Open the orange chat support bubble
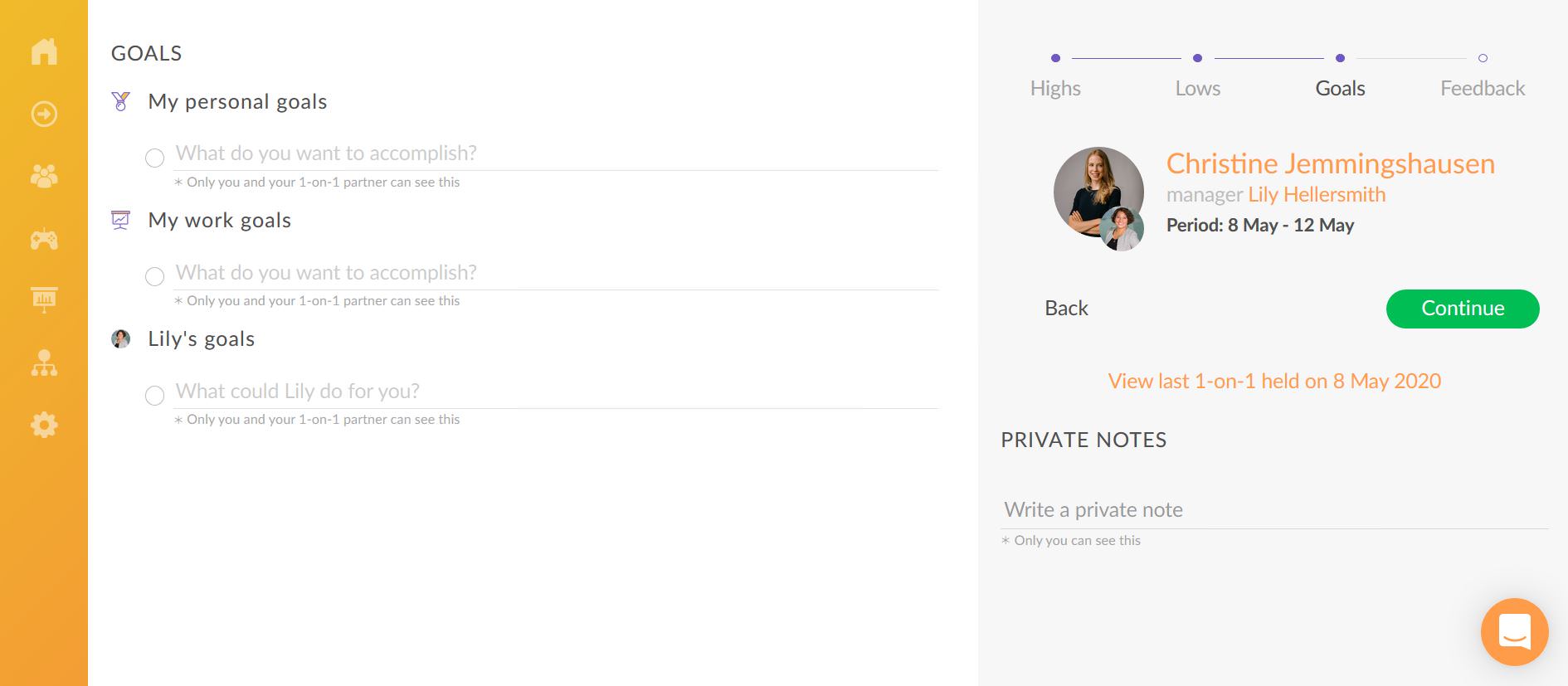The width and height of the screenshot is (1568, 686). coord(1514,632)
